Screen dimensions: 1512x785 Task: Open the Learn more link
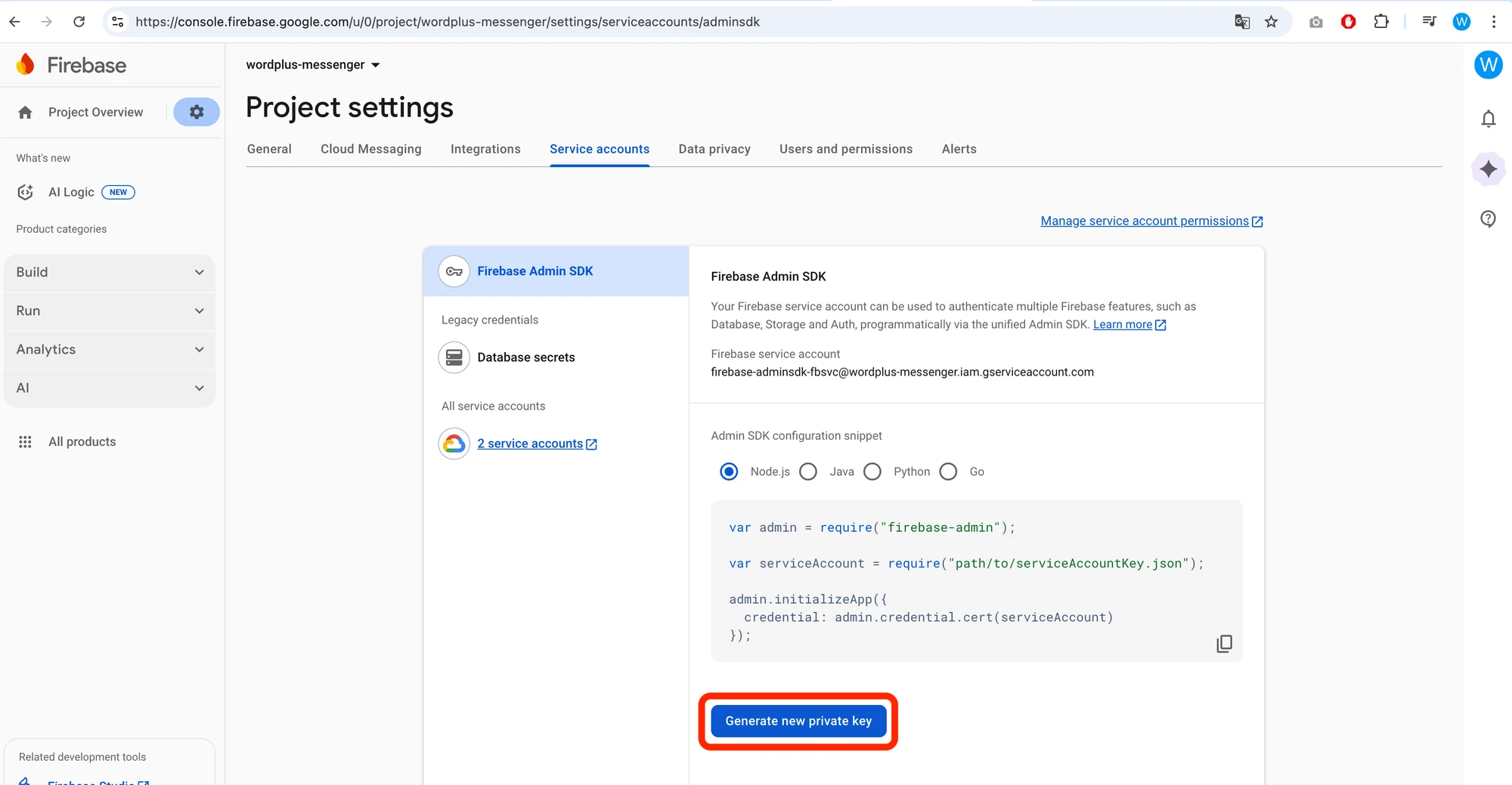click(1129, 324)
